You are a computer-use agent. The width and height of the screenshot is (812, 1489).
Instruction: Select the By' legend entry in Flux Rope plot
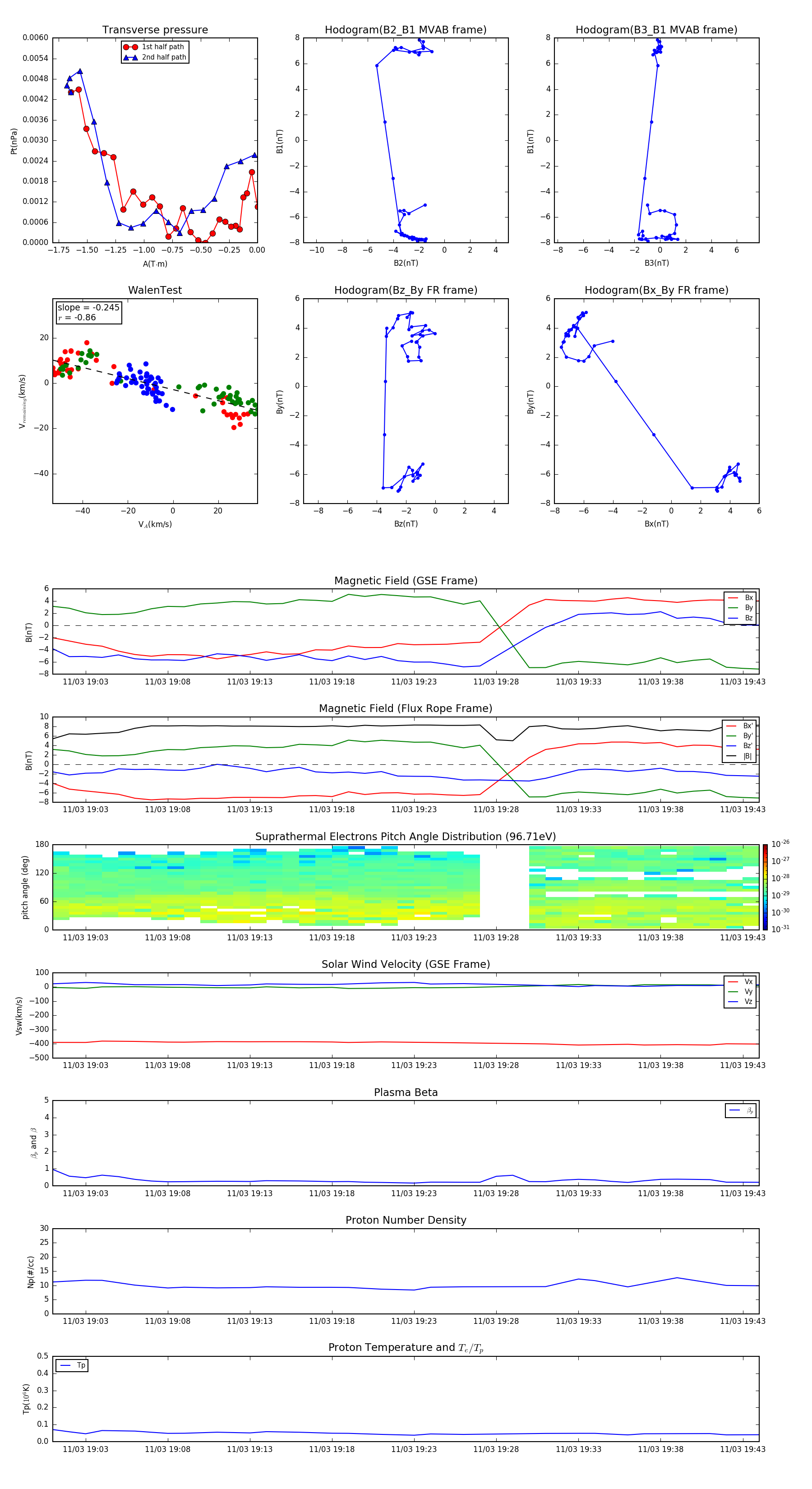[740, 736]
